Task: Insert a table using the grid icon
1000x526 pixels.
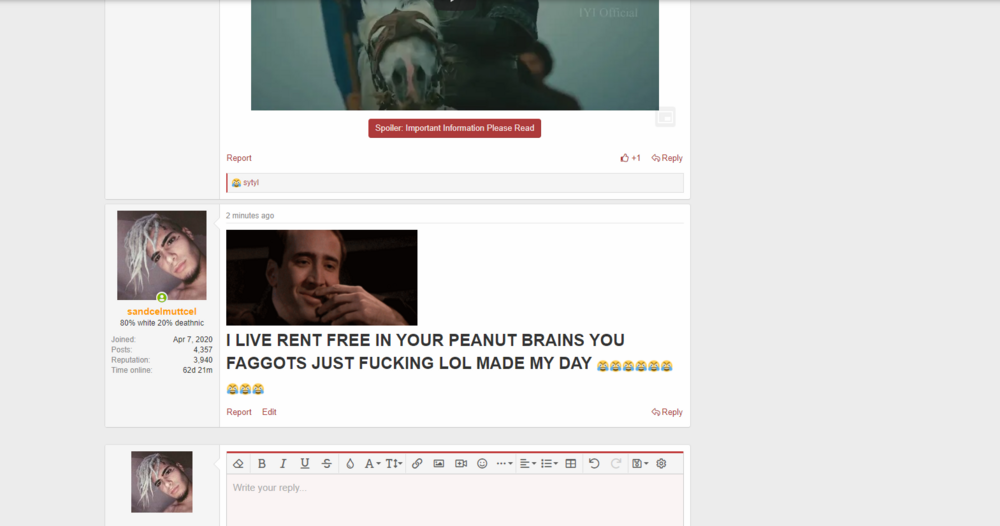Action: (x=571, y=464)
